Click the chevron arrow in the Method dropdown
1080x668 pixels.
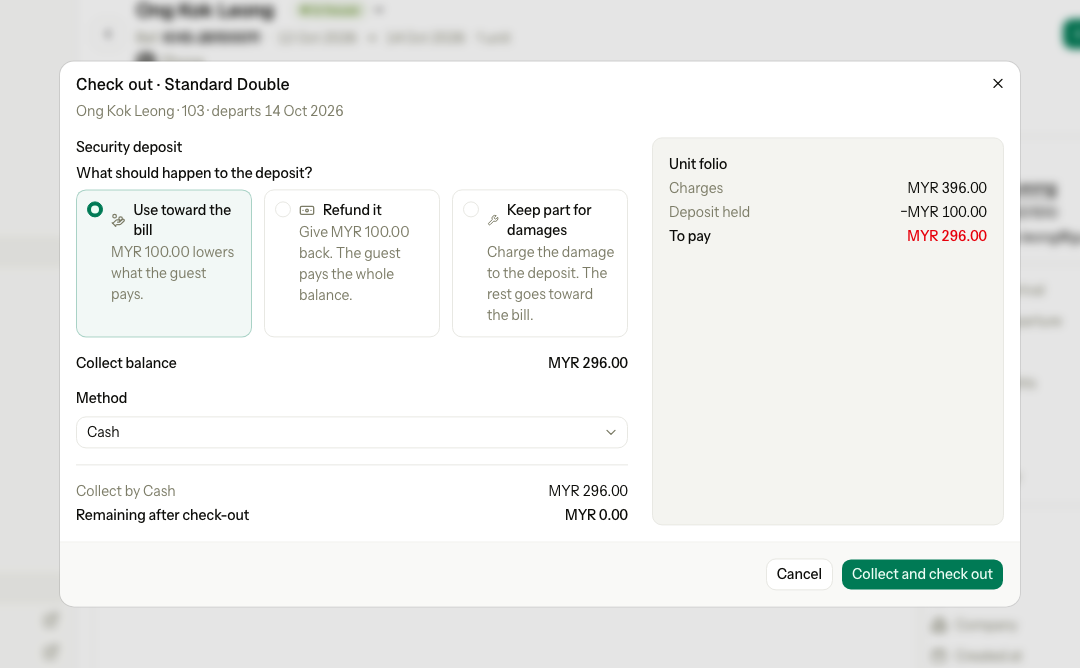tap(610, 432)
